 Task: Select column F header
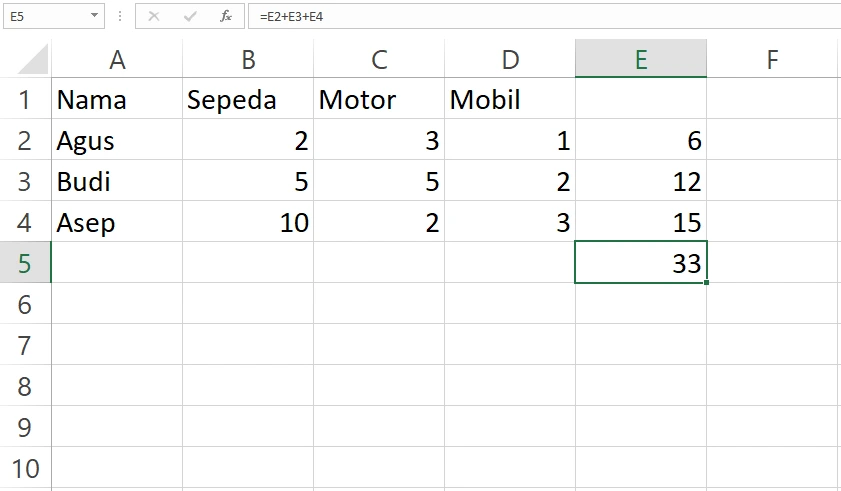pos(772,59)
